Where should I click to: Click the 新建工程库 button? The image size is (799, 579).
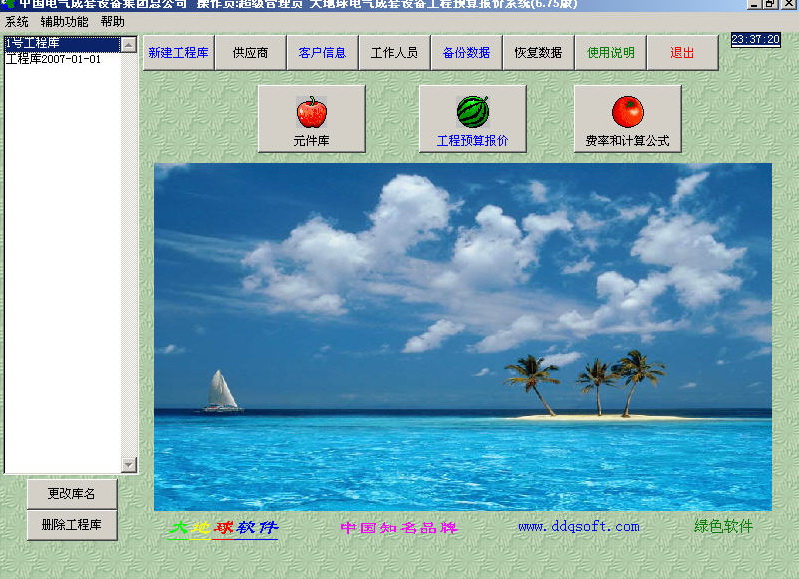(x=178, y=52)
